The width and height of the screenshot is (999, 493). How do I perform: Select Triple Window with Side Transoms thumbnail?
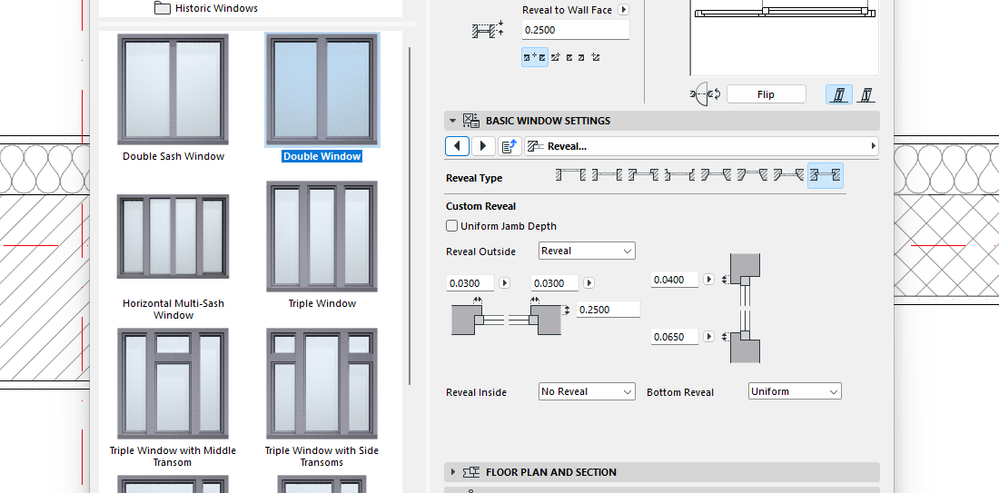click(x=322, y=383)
